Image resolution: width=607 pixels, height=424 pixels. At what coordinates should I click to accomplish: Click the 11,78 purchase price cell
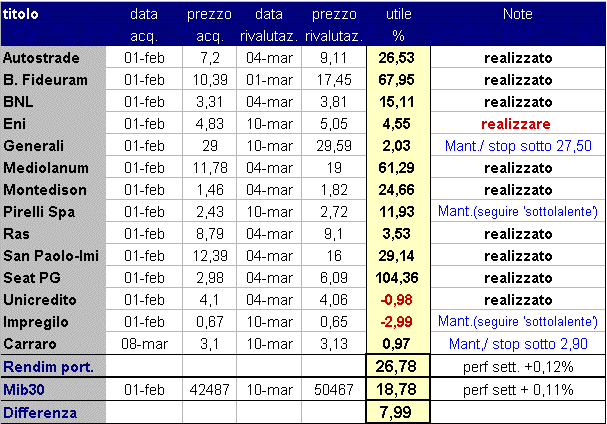(x=209, y=168)
